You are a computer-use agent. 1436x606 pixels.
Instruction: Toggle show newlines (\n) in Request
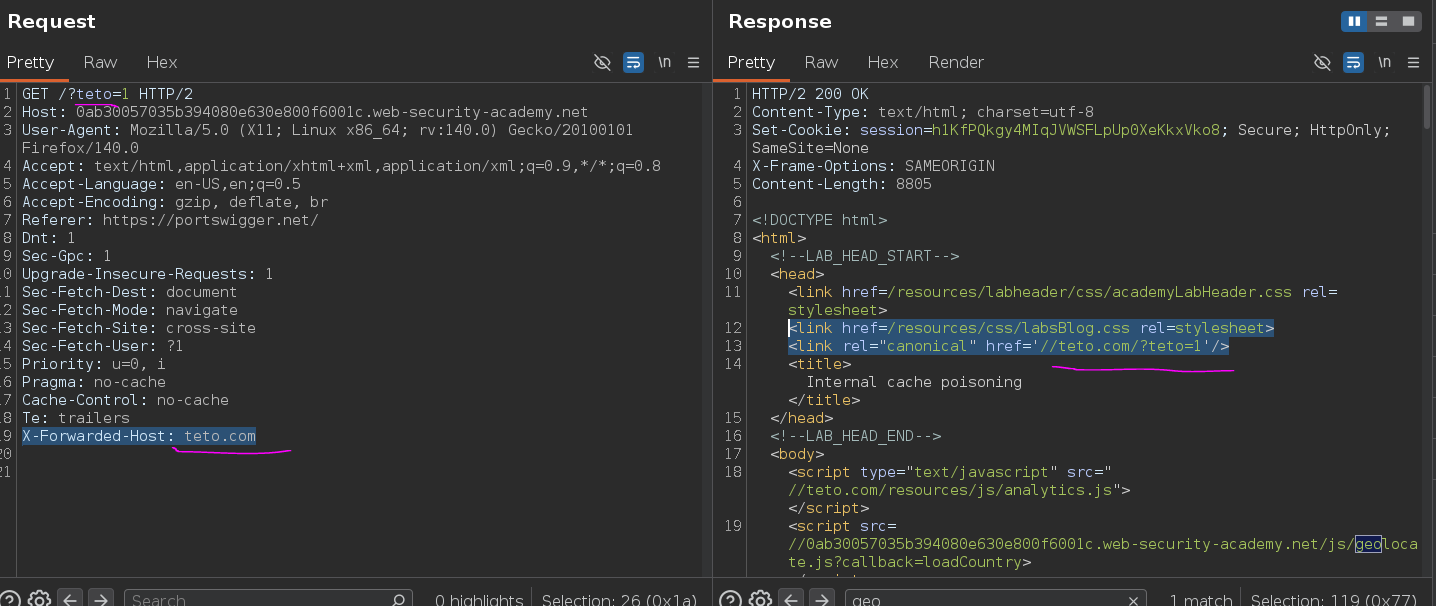[x=664, y=62]
